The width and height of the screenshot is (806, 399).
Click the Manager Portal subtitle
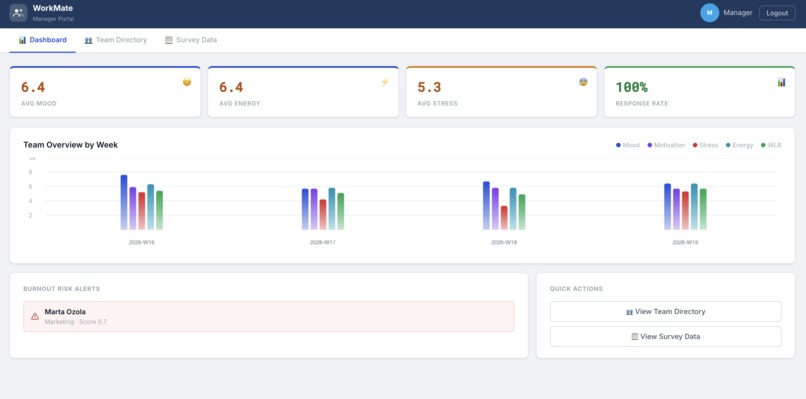coord(53,19)
